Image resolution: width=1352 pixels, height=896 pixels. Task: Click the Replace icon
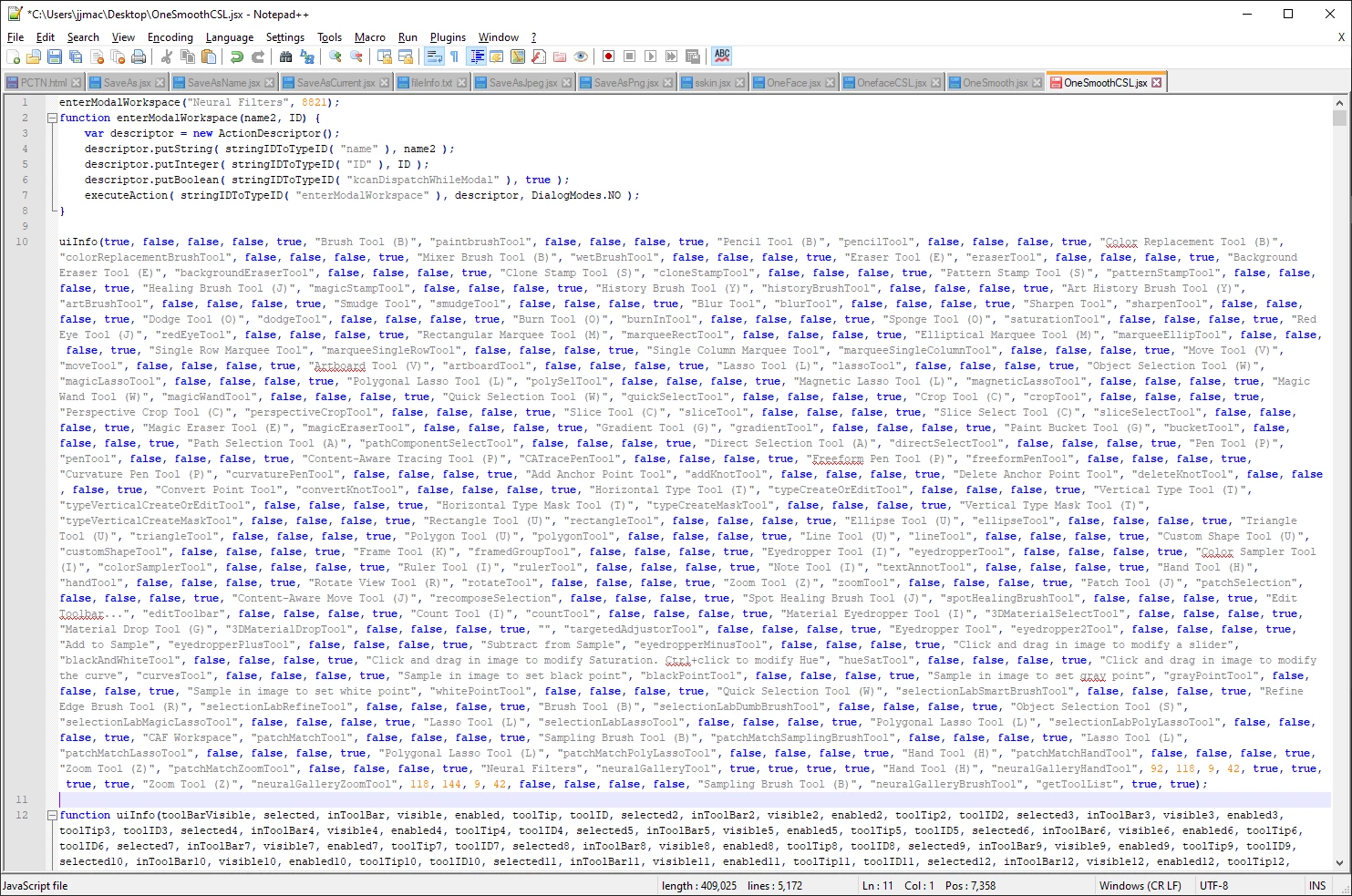[307, 57]
